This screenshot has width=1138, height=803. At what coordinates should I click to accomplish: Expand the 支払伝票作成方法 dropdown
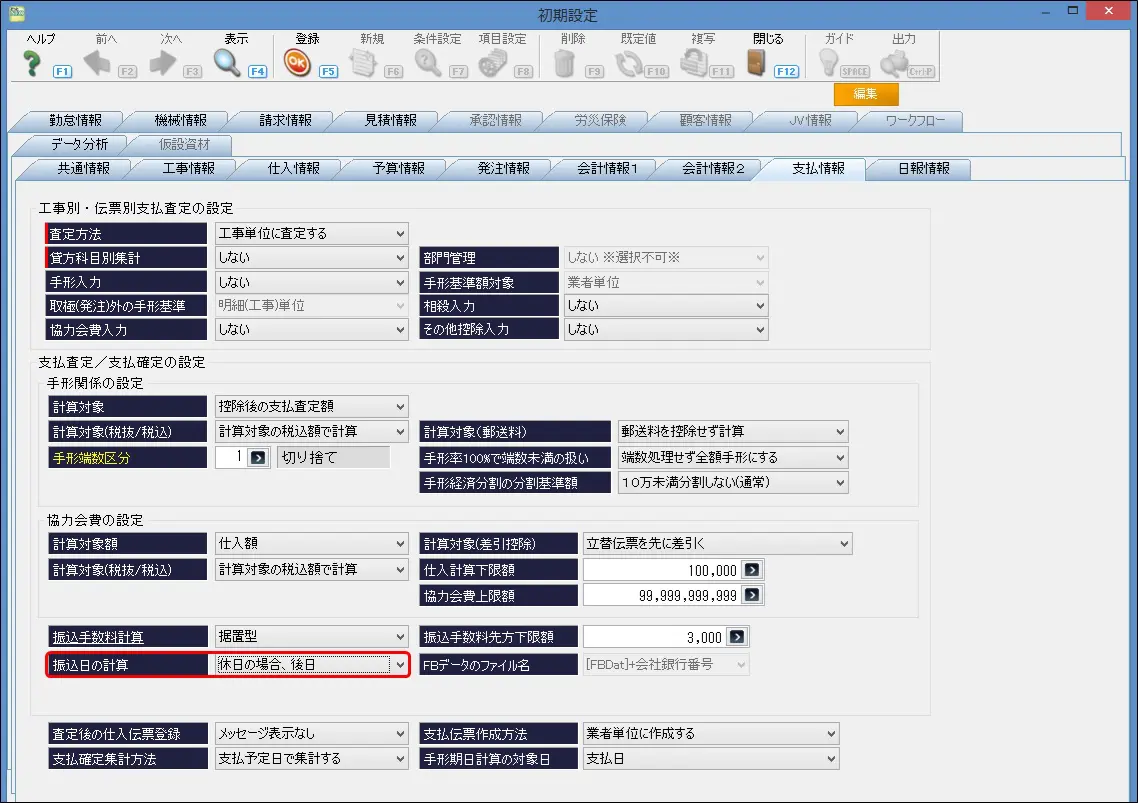[x=831, y=734]
